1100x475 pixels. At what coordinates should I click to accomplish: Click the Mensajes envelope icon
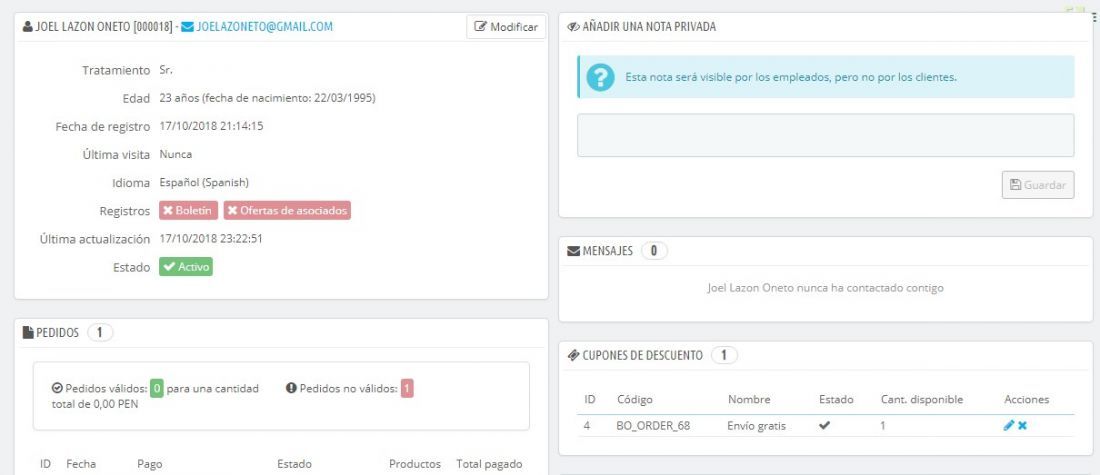[573, 251]
